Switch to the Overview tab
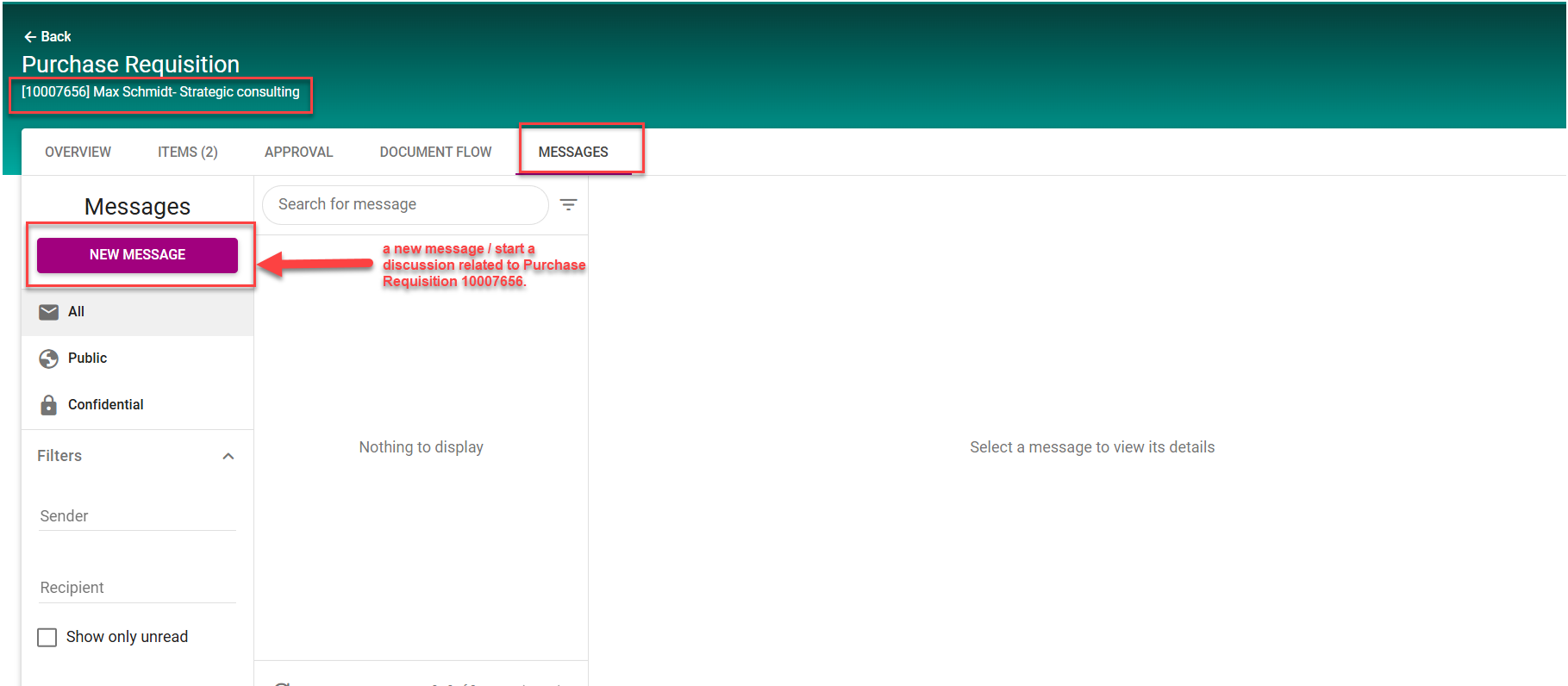This screenshot has width=1568, height=686. pyautogui.click(x=78, y=152)
